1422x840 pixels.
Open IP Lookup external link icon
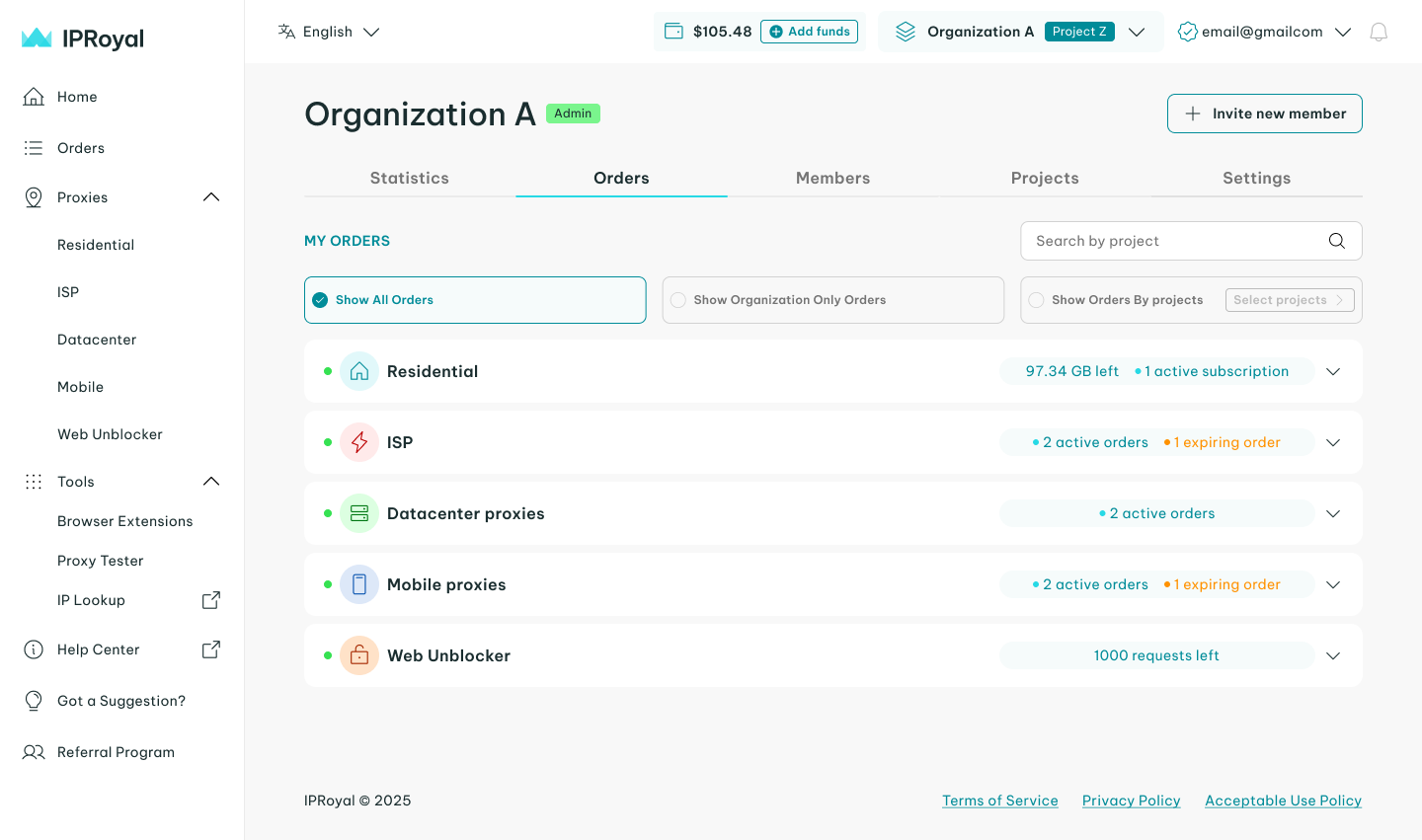tap(210, 600)
